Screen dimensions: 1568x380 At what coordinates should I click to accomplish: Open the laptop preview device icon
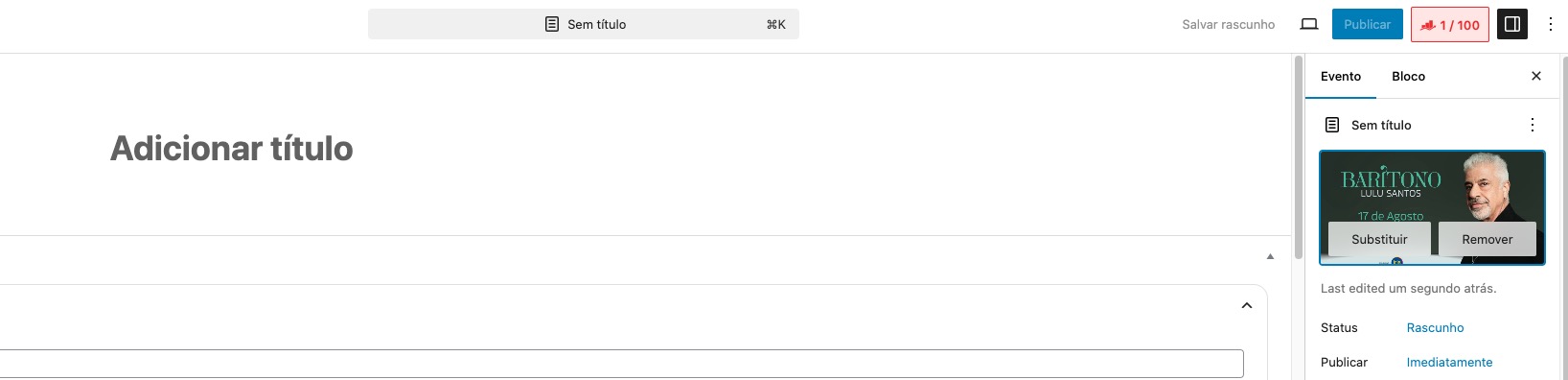tap(1309, 24)
